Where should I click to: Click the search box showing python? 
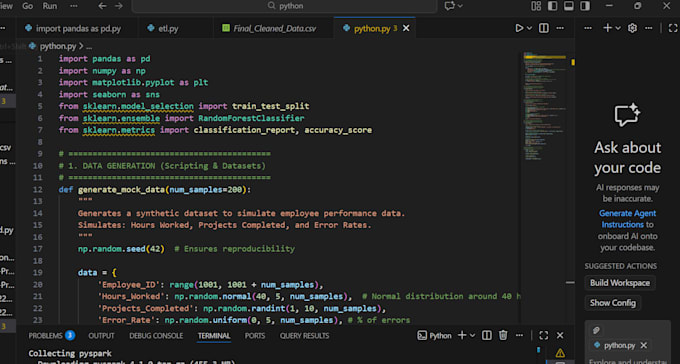pyautogui.click(x=284, y=6)
